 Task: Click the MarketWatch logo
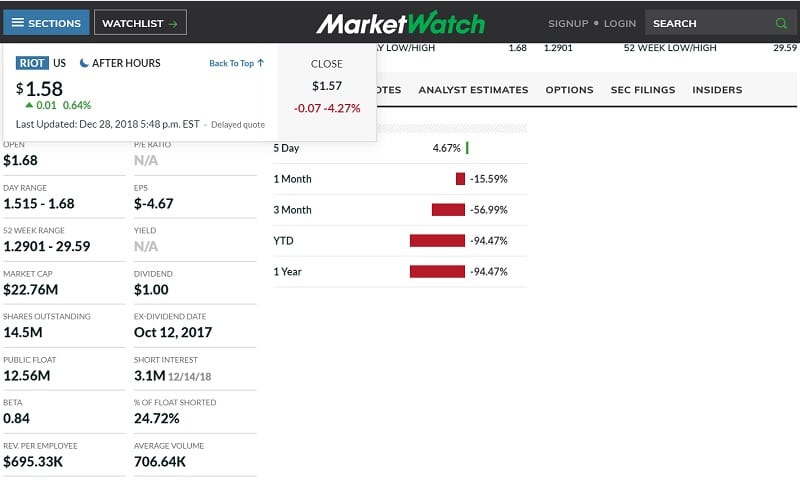[x=400, y=23]
